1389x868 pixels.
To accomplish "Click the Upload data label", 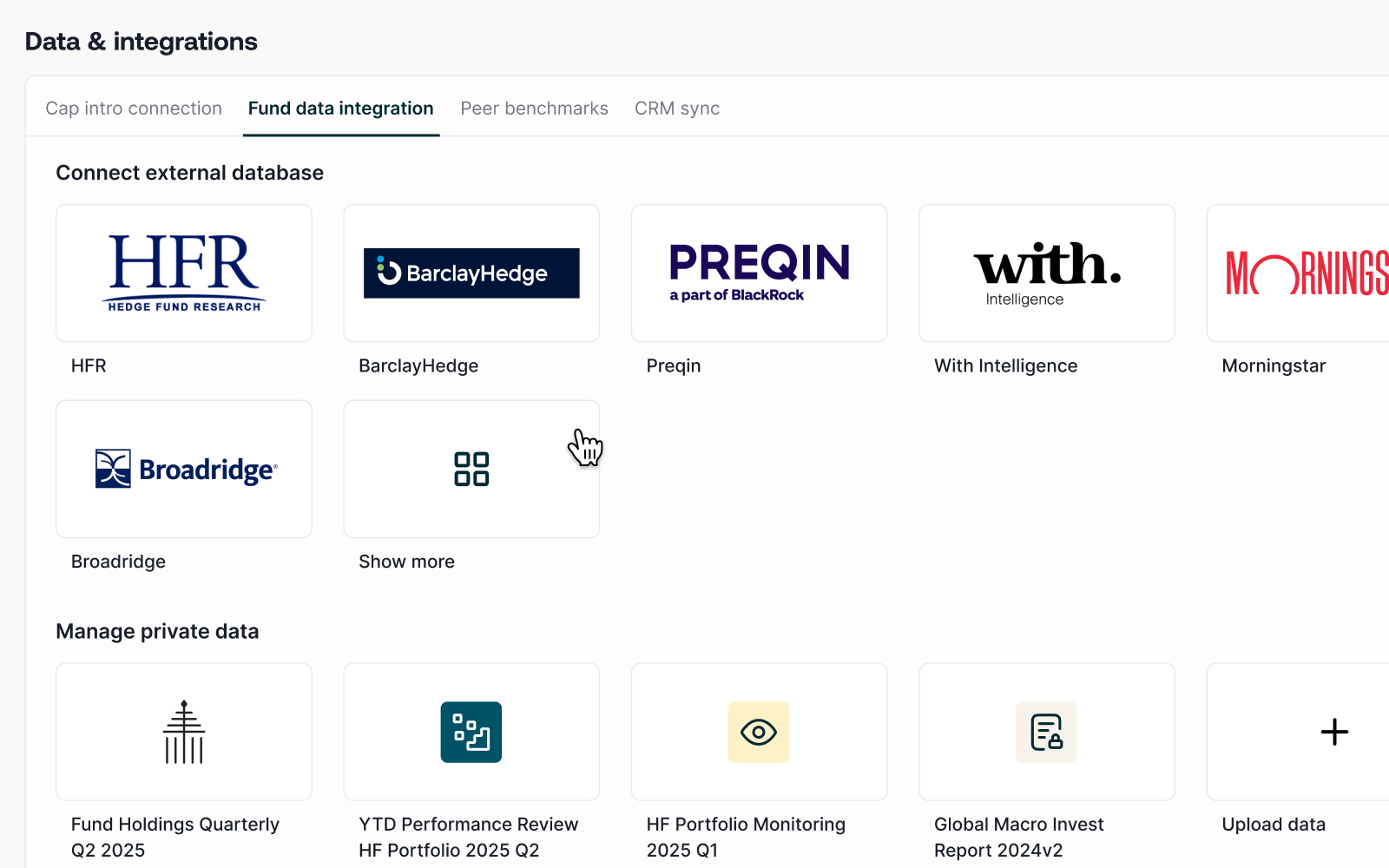I will pos(1274,825).
